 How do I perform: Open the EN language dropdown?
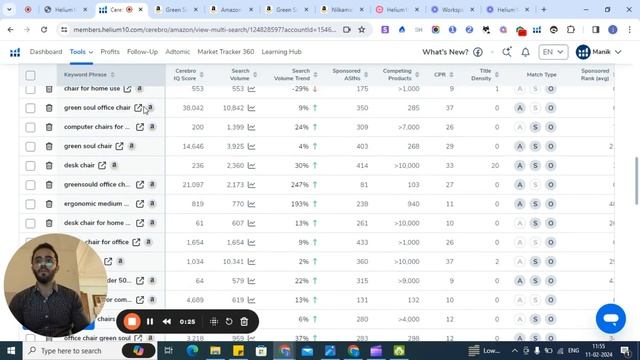(553, 52)
